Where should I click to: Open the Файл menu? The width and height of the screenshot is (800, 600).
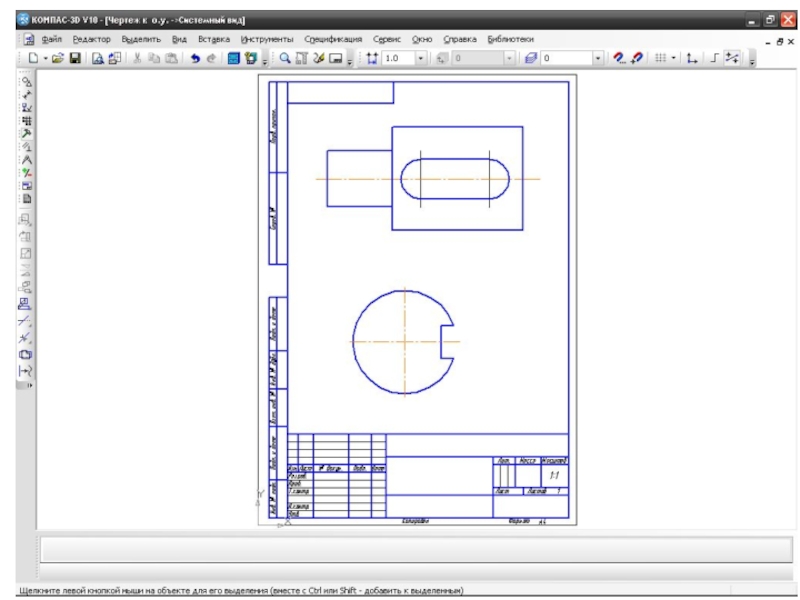tap(52, 39)
